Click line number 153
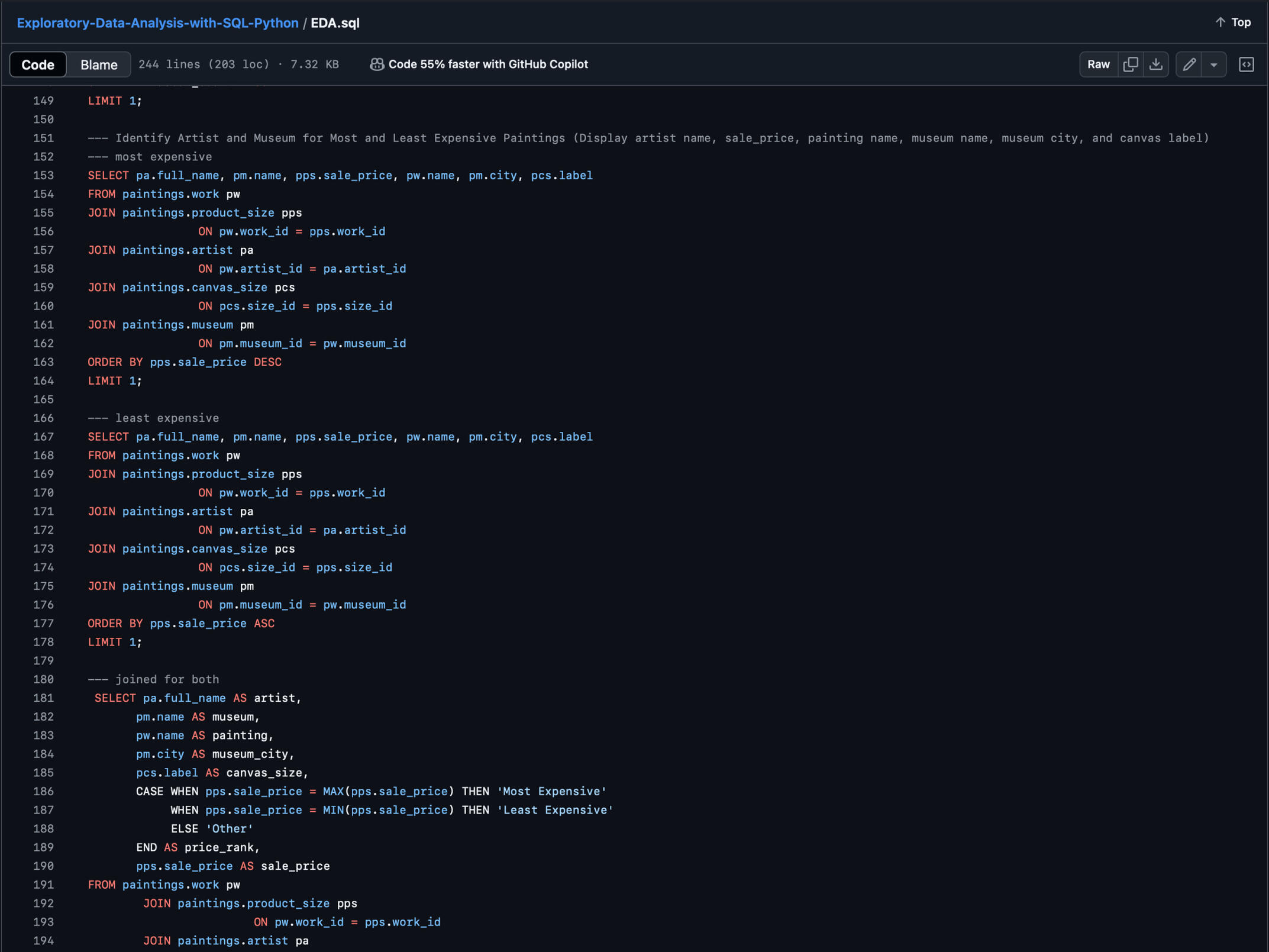 pyautogui.click(x=43, y=176)
